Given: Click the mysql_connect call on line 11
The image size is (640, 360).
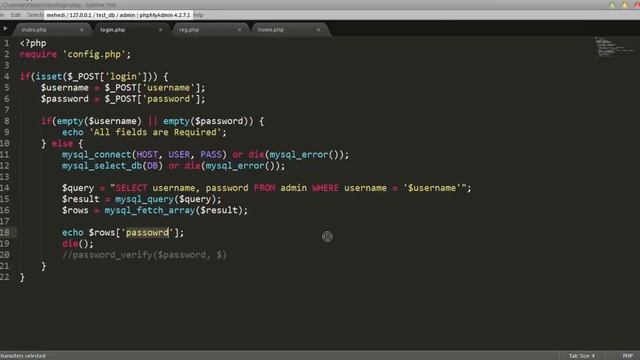Looking at the screenshot, I should pos(144,155).
